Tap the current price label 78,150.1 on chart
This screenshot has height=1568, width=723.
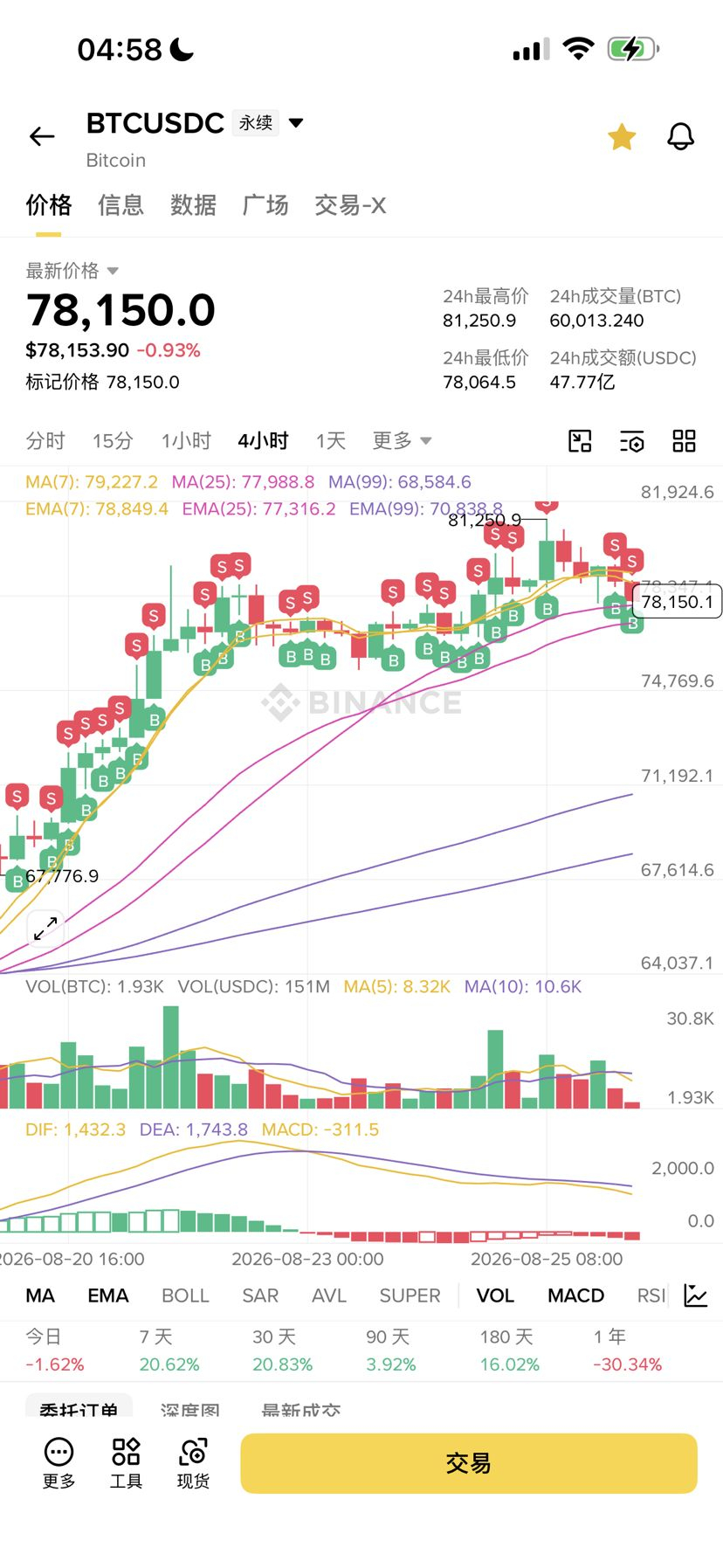click(677, 602)
